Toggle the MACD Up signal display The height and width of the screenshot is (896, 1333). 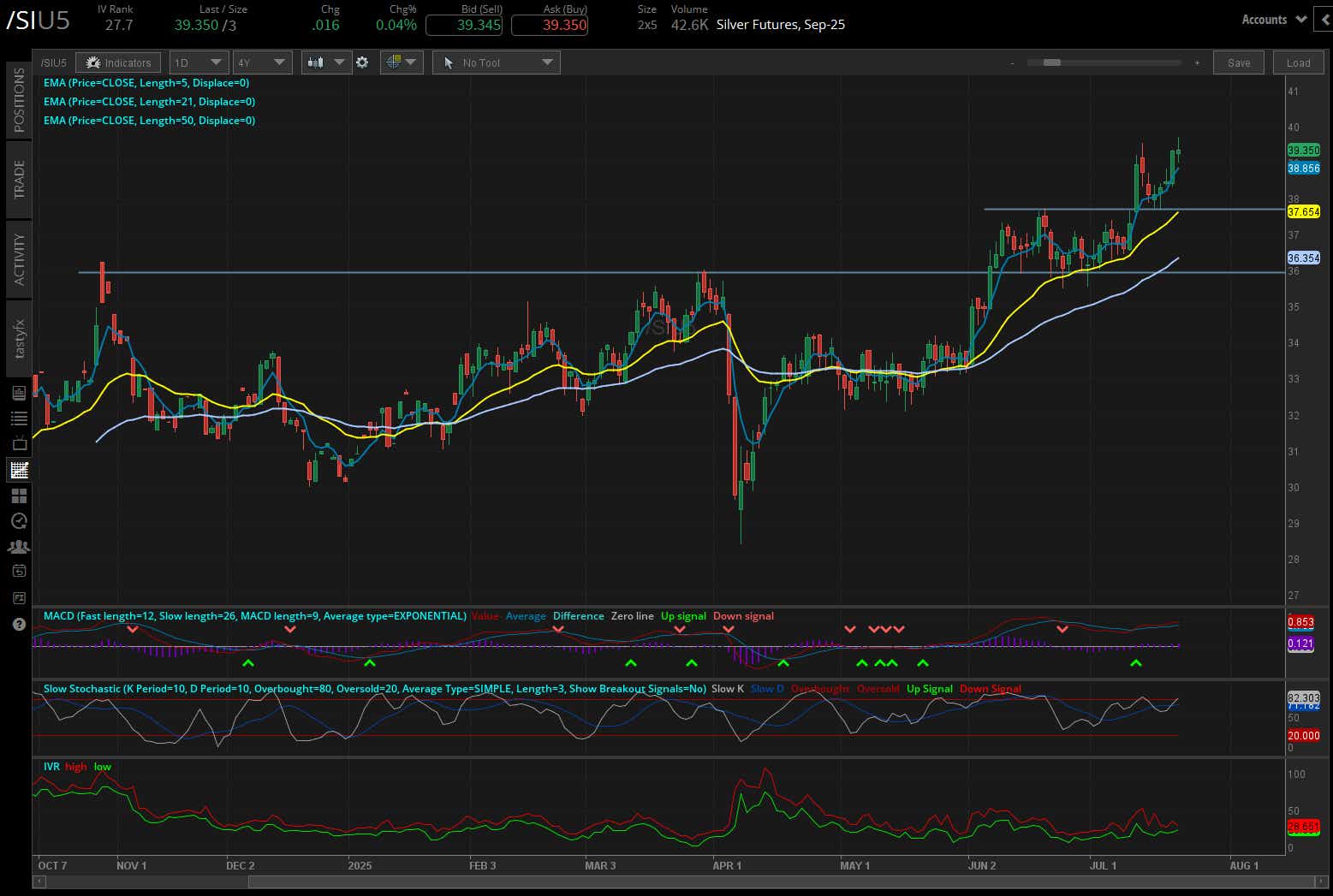tap(682, 615)
